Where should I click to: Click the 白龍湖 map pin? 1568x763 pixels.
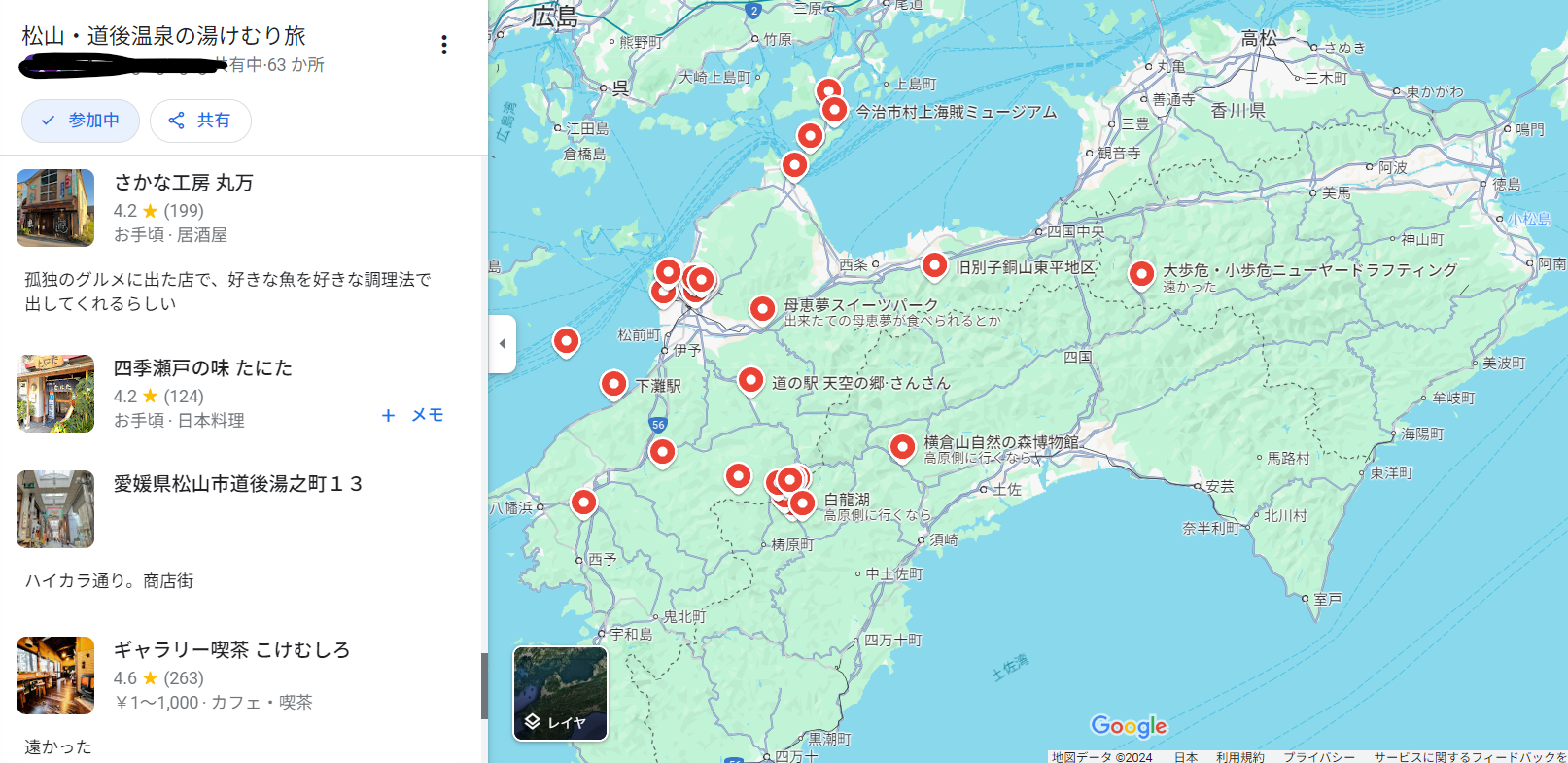point(802,504)
